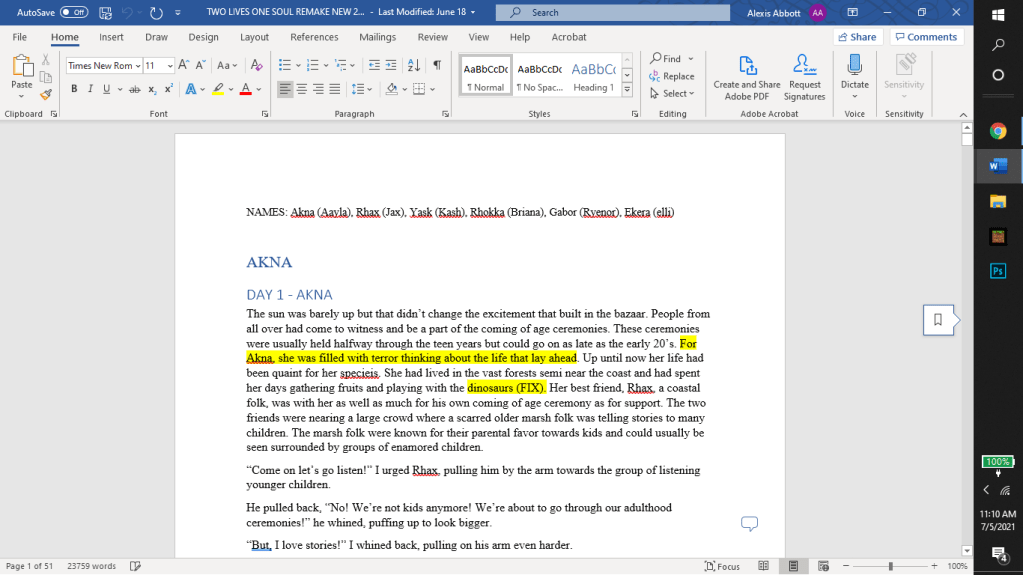Expand the font size dropdown
The width and height of the screenshot is (1023, 575).
pos(170,66)
